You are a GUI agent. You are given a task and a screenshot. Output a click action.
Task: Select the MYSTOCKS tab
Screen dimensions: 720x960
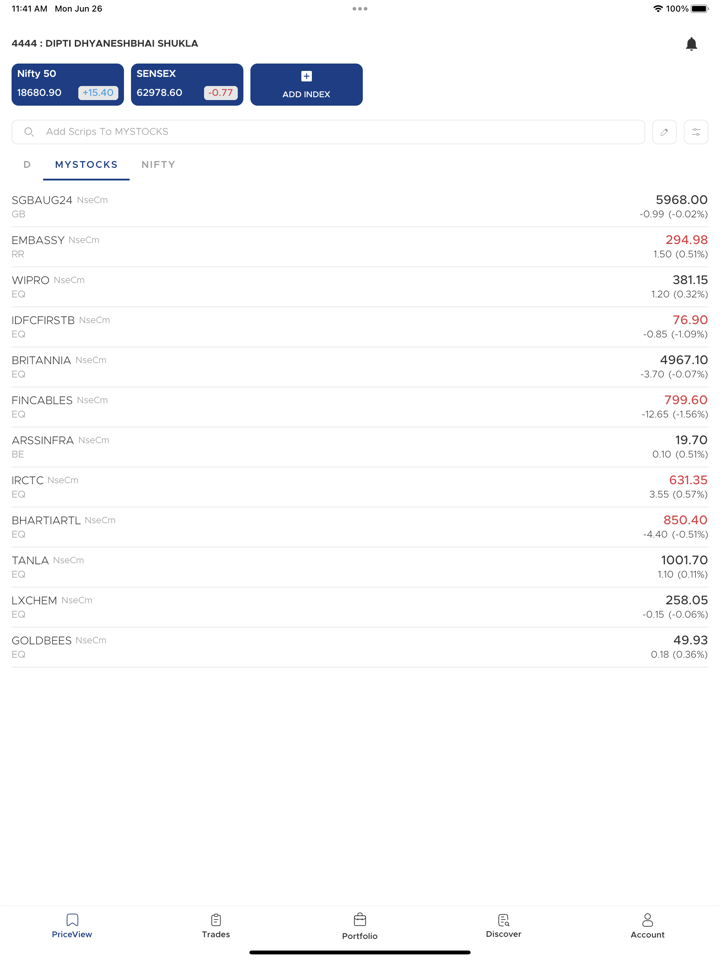(86, 165)
